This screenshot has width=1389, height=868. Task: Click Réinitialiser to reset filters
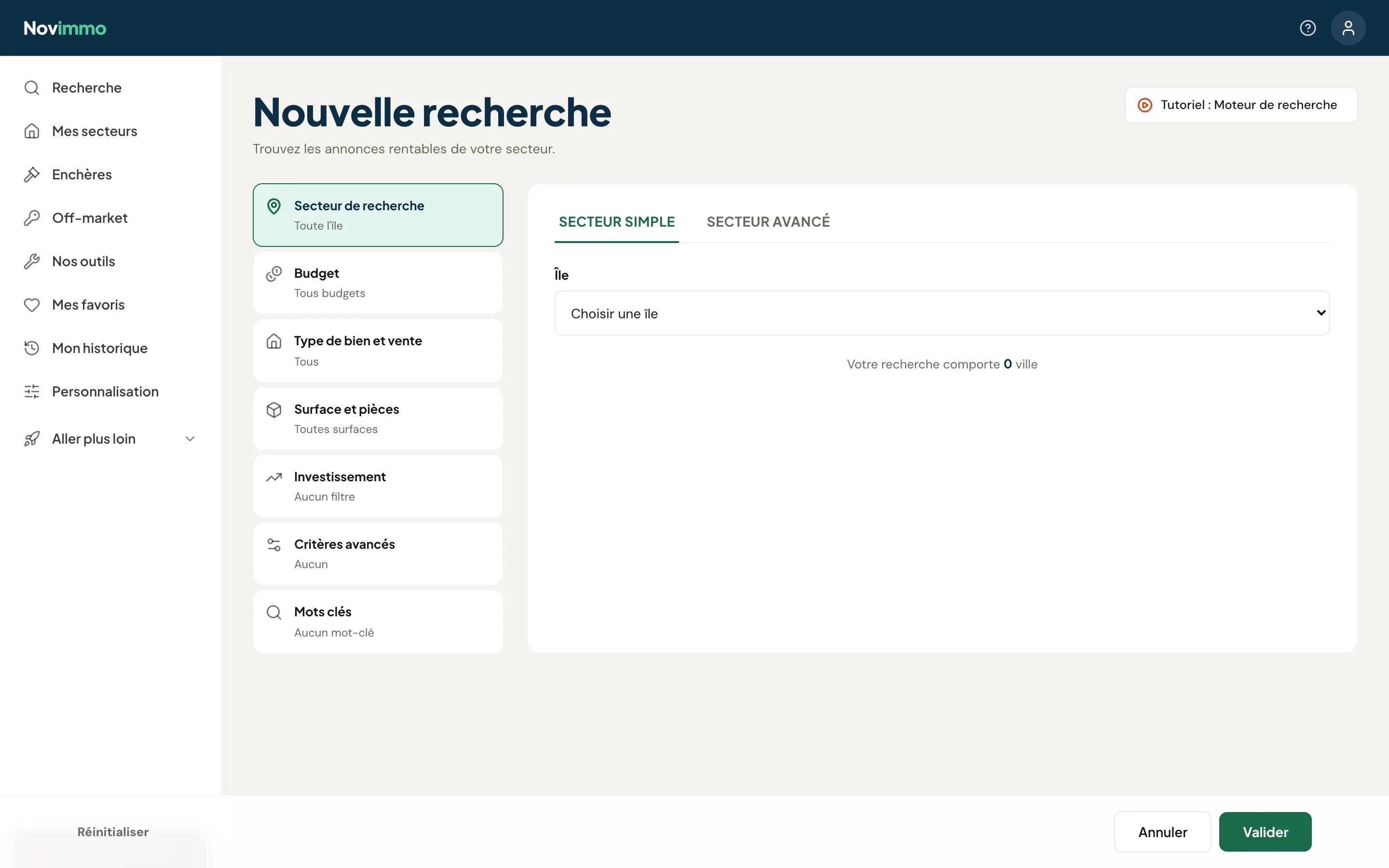tap(113, 832)
